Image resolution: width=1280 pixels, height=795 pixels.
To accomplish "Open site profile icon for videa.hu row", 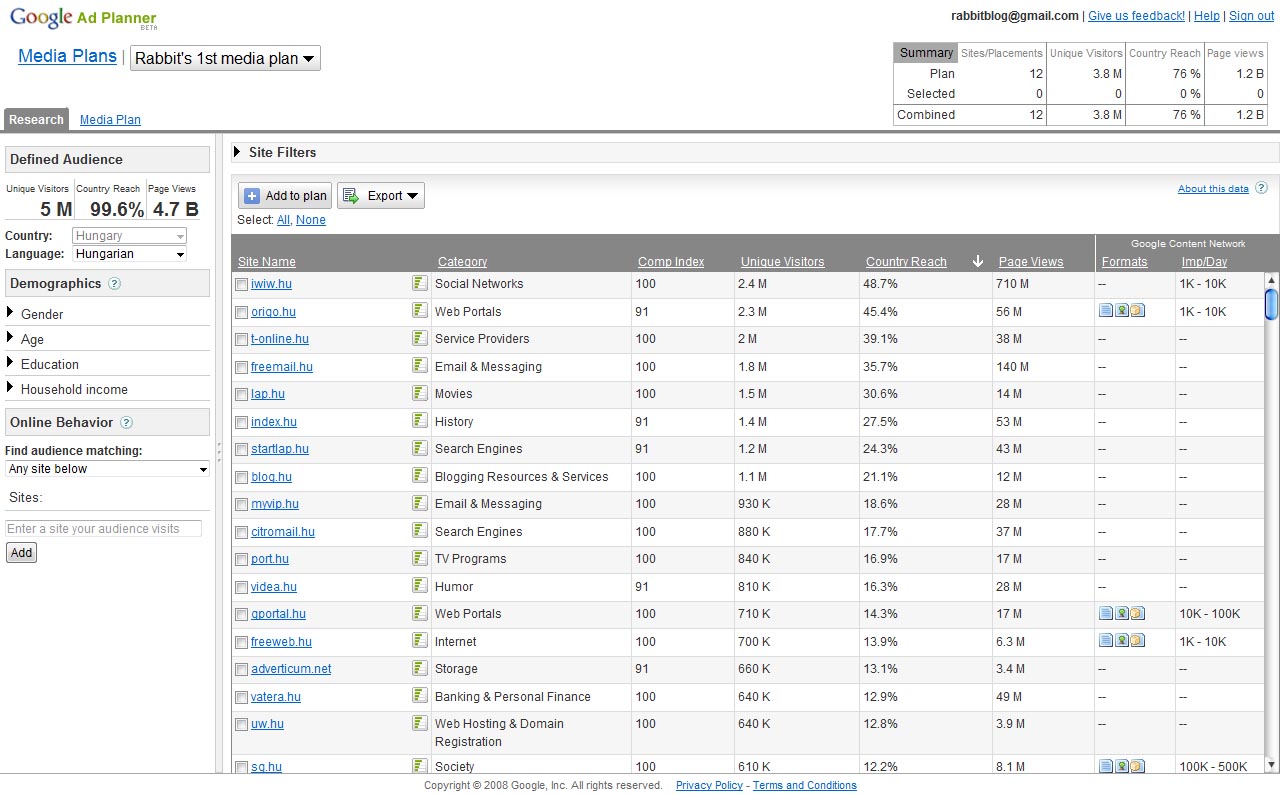I will (420, 585).
